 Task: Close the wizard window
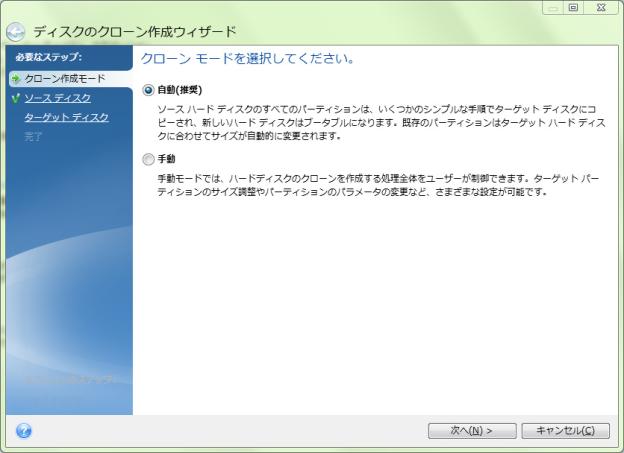click(x=601, y=8)
